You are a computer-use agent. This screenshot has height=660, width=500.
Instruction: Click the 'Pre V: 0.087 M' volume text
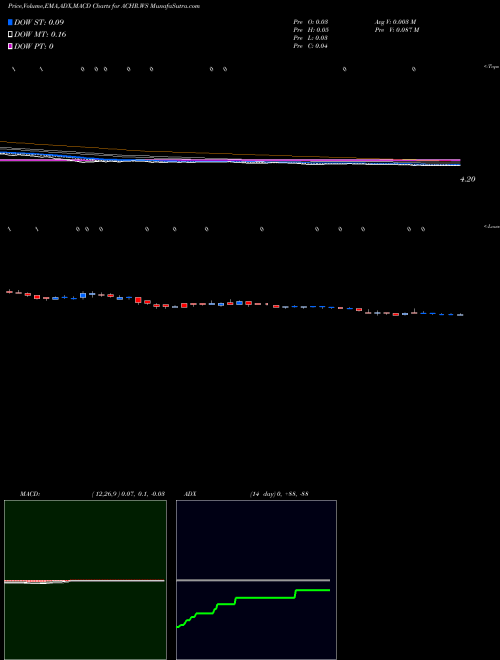click(x=397, y=30)
